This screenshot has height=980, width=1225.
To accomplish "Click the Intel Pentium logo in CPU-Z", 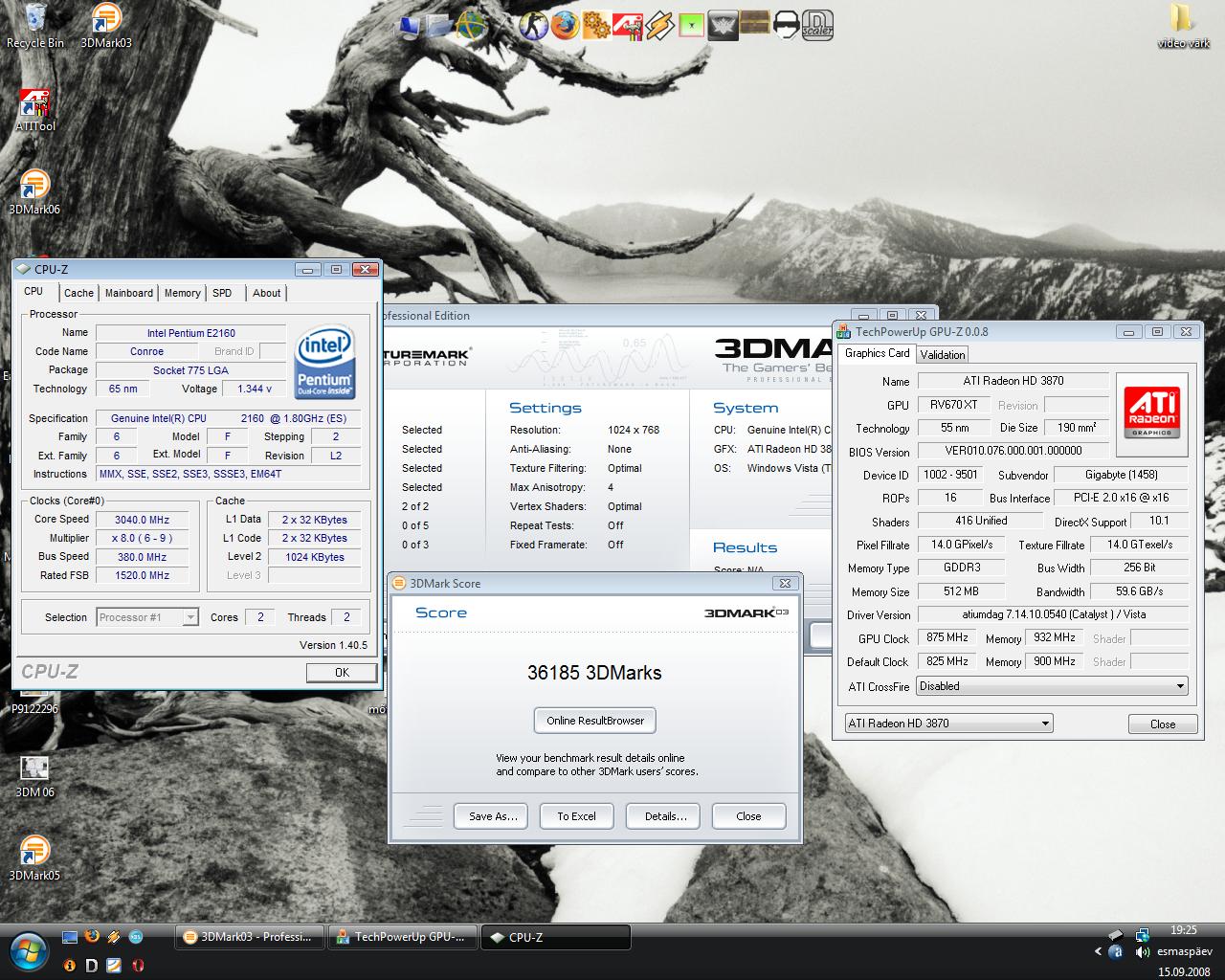I will point(325,363).
